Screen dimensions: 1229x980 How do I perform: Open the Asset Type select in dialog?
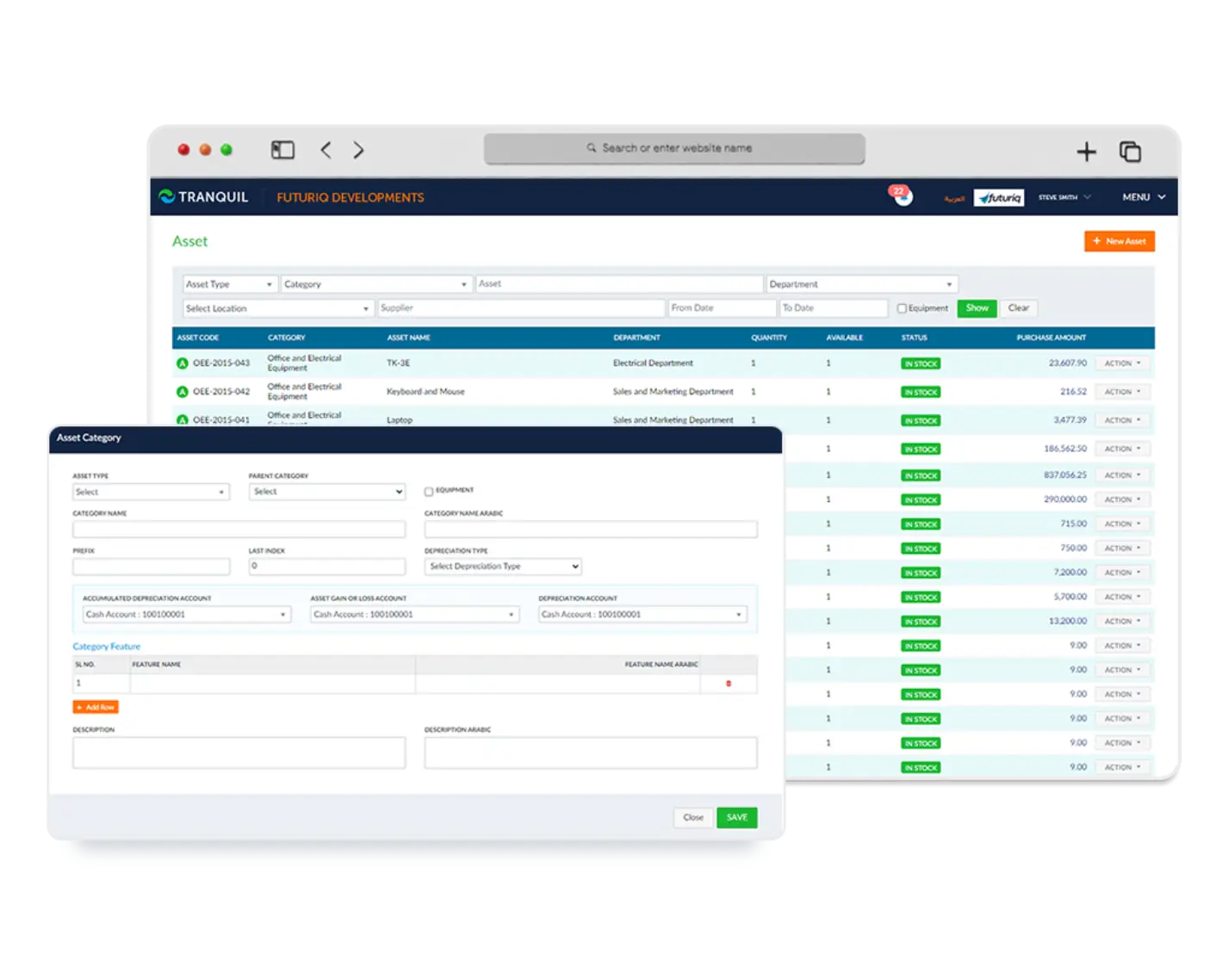pyautogui.click(x=151, y=492)
